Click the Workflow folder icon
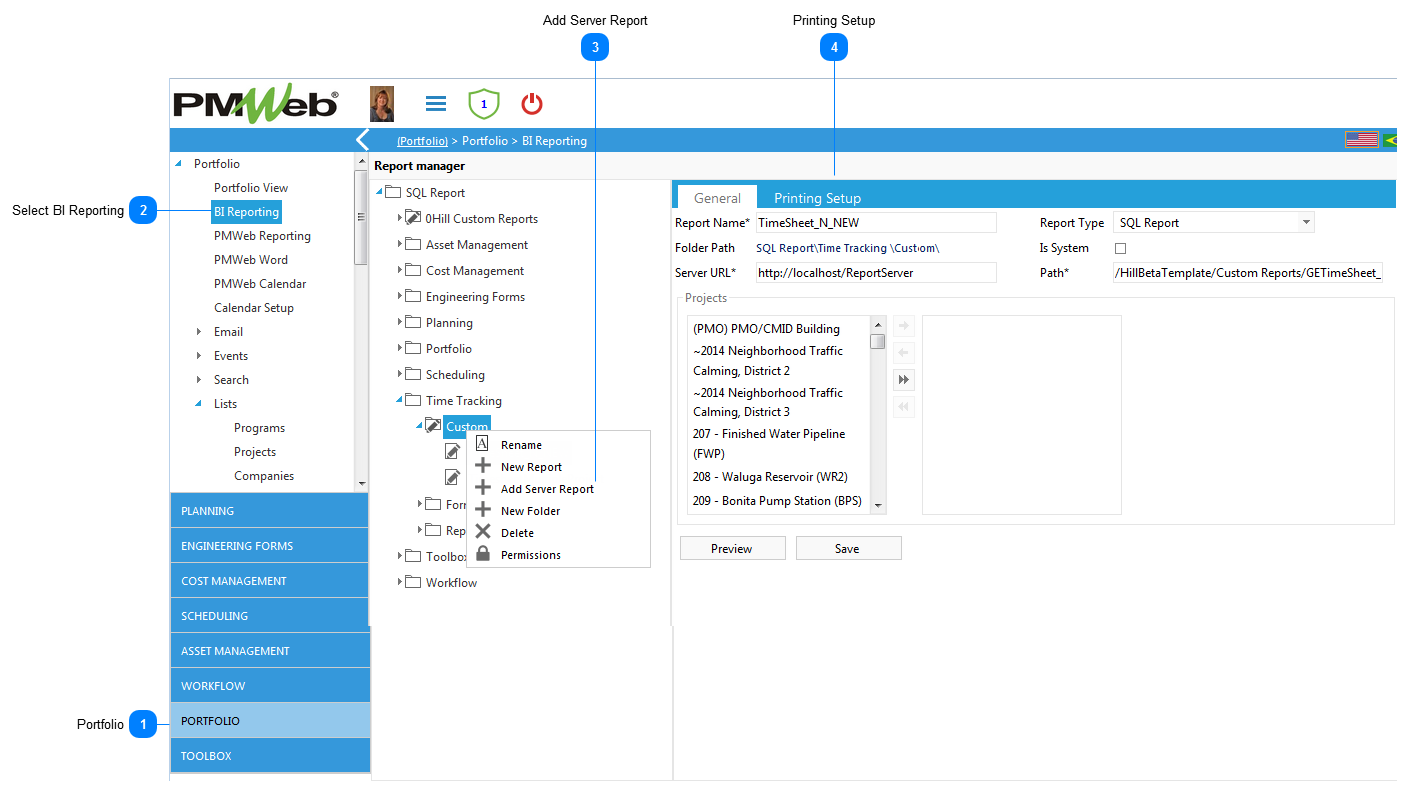This screenshot has width=1406, height=790. point(413,582)
